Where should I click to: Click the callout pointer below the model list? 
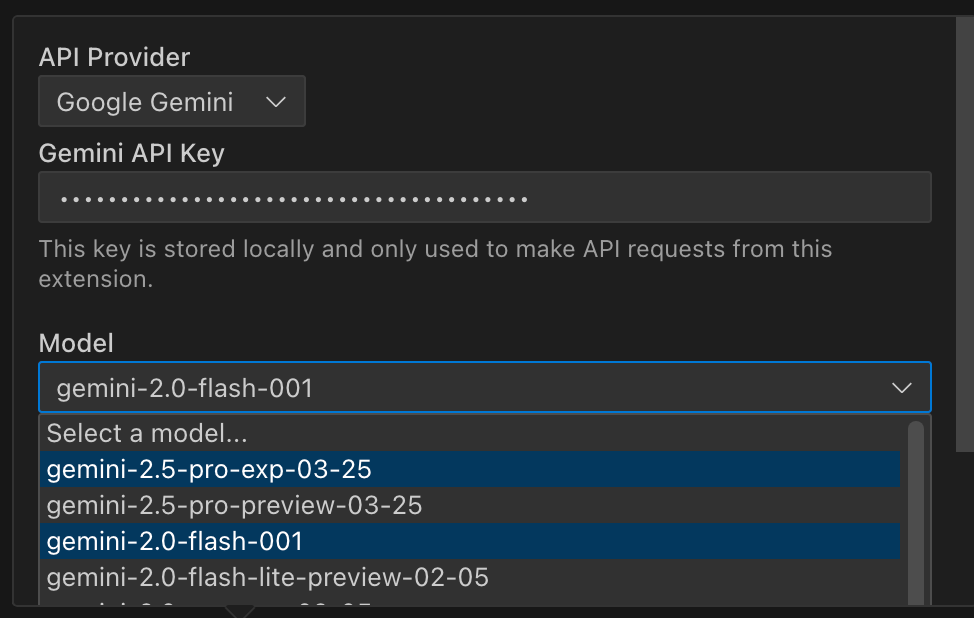(239, 610)
